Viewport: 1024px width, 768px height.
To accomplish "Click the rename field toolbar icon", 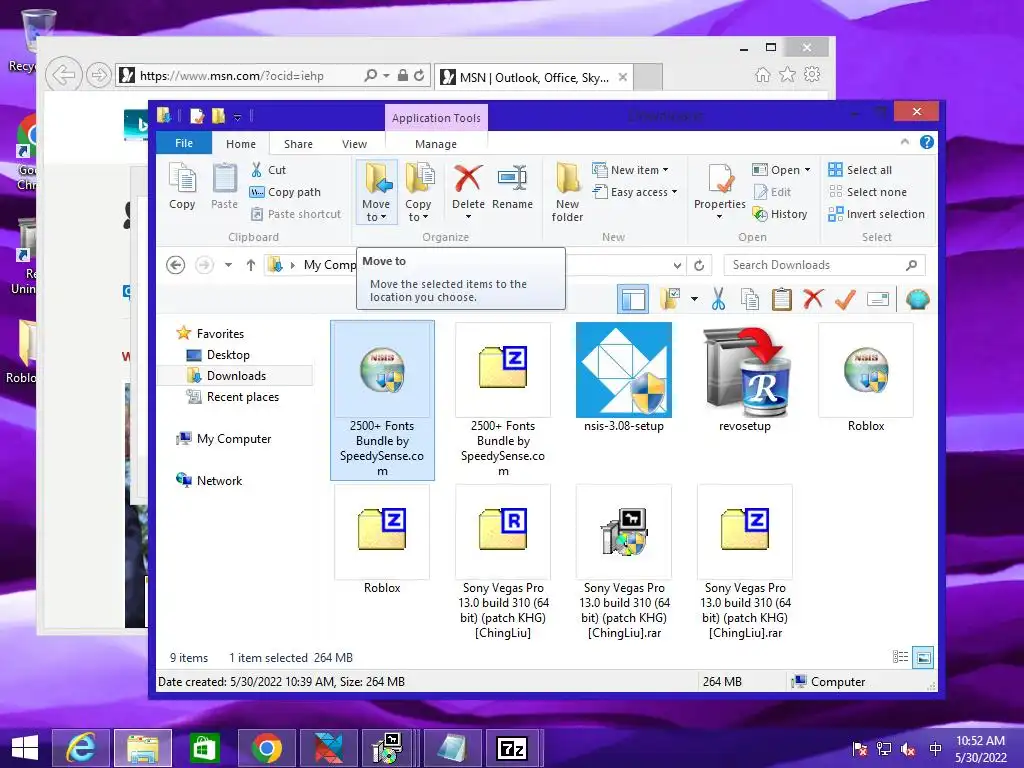I will tap(878, 300).
